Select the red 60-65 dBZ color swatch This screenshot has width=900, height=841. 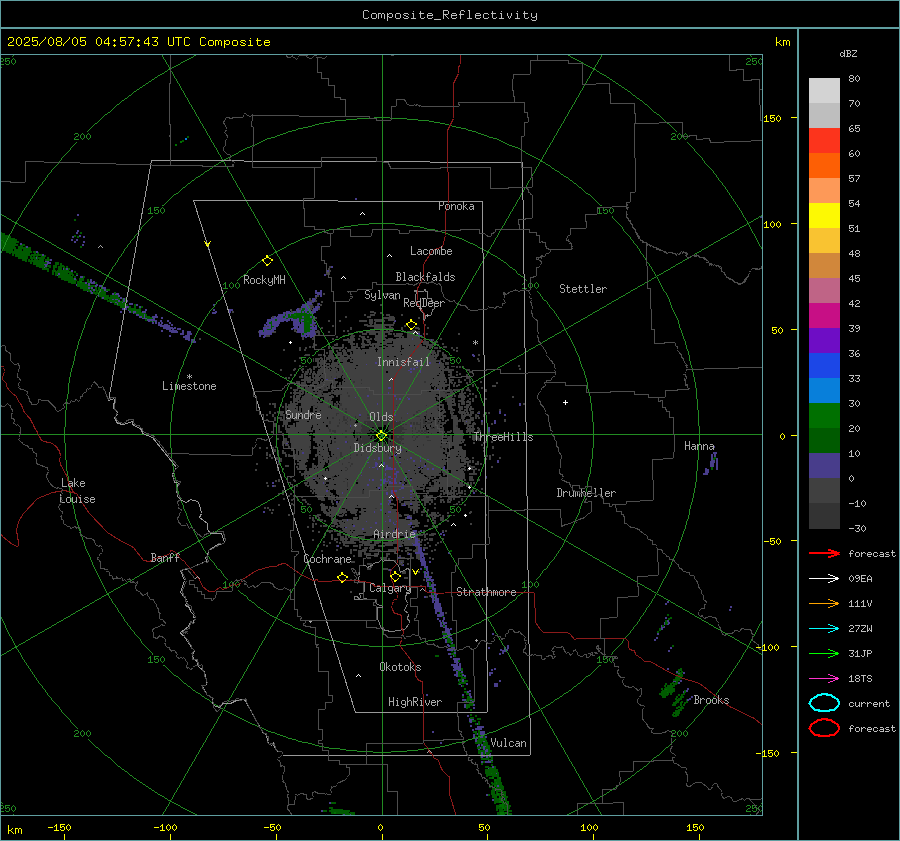[824, 141]
